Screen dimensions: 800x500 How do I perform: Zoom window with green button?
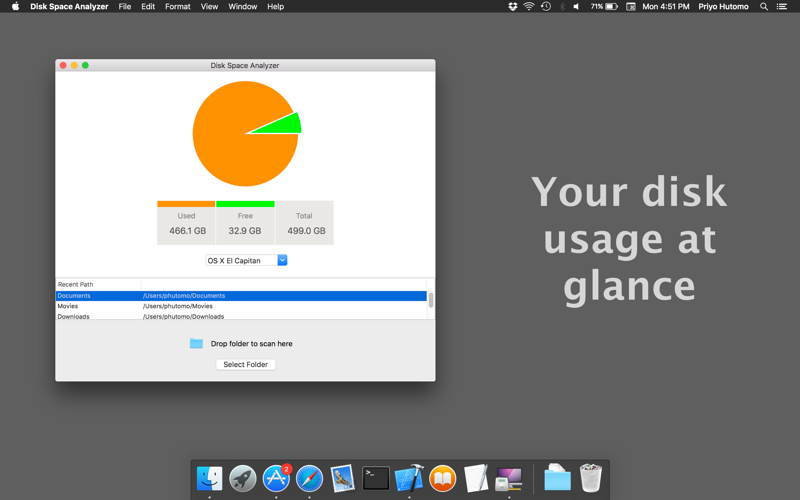tap(85, 65)
